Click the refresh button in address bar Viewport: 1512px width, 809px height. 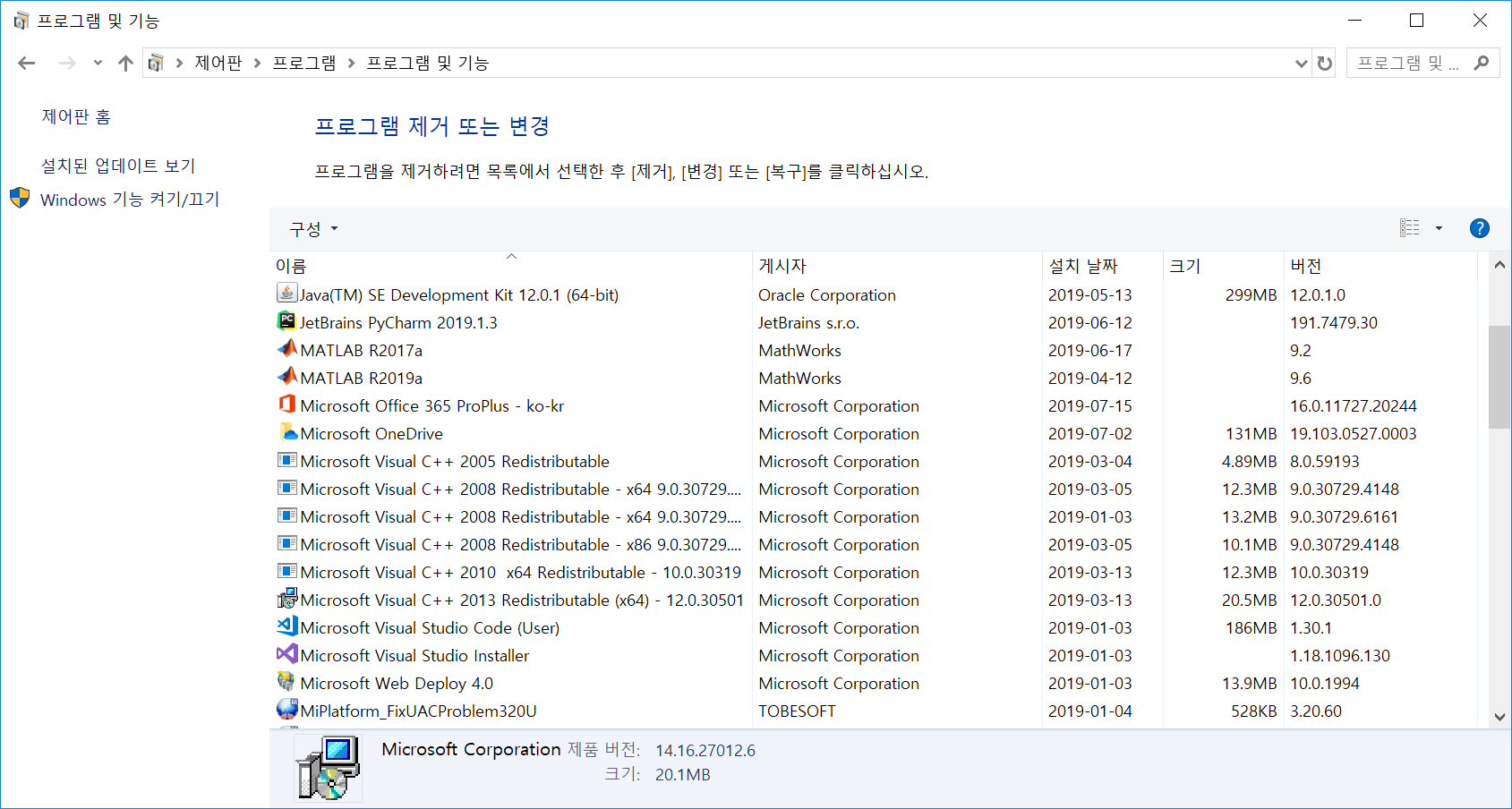[1325, 64]
